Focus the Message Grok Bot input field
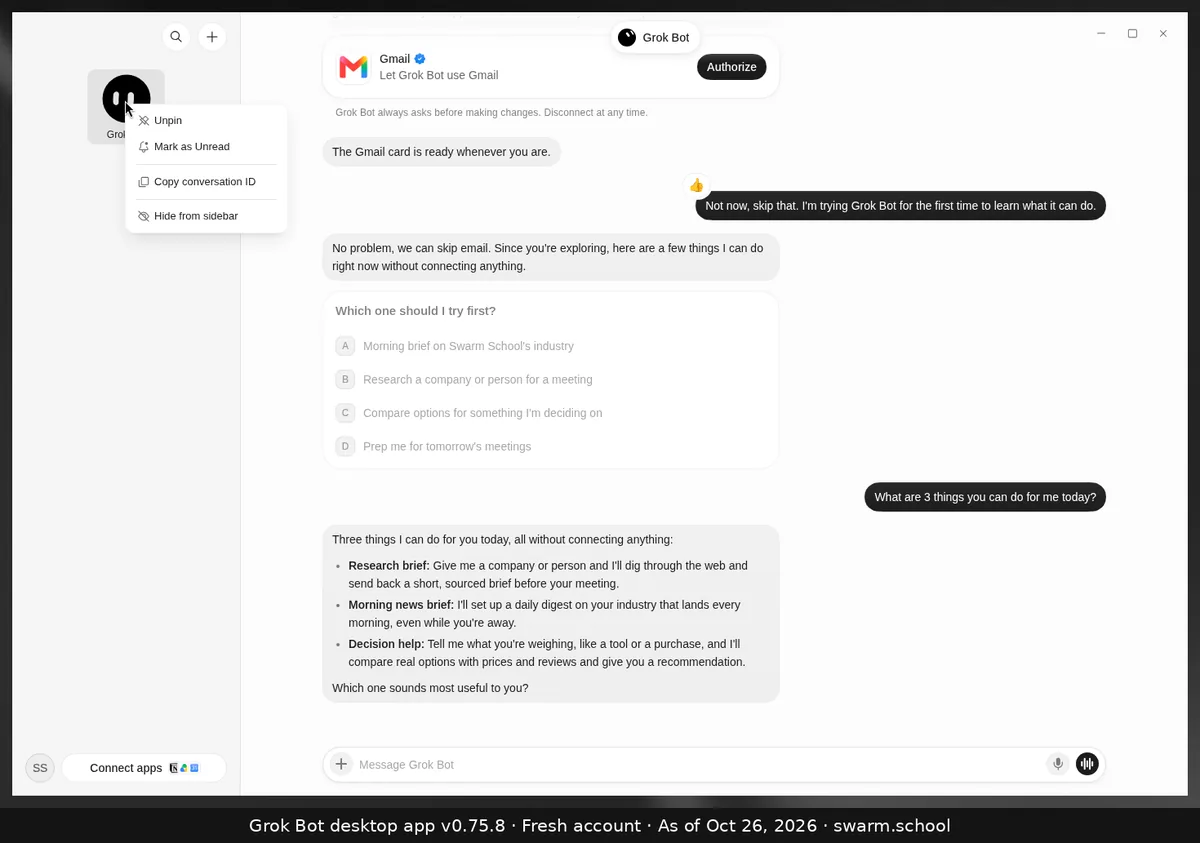Viewport: 1200px width, 843px height. point(698,764)
